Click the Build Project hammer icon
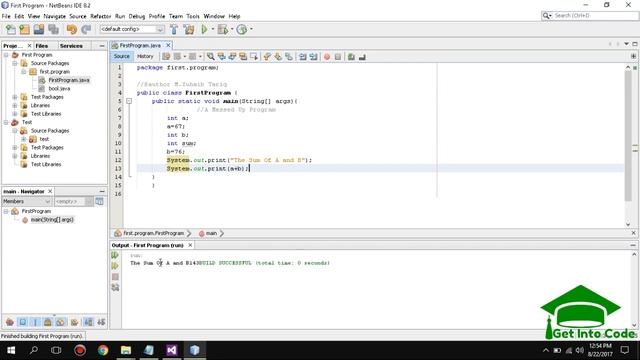640x360 pixels. 174,29
